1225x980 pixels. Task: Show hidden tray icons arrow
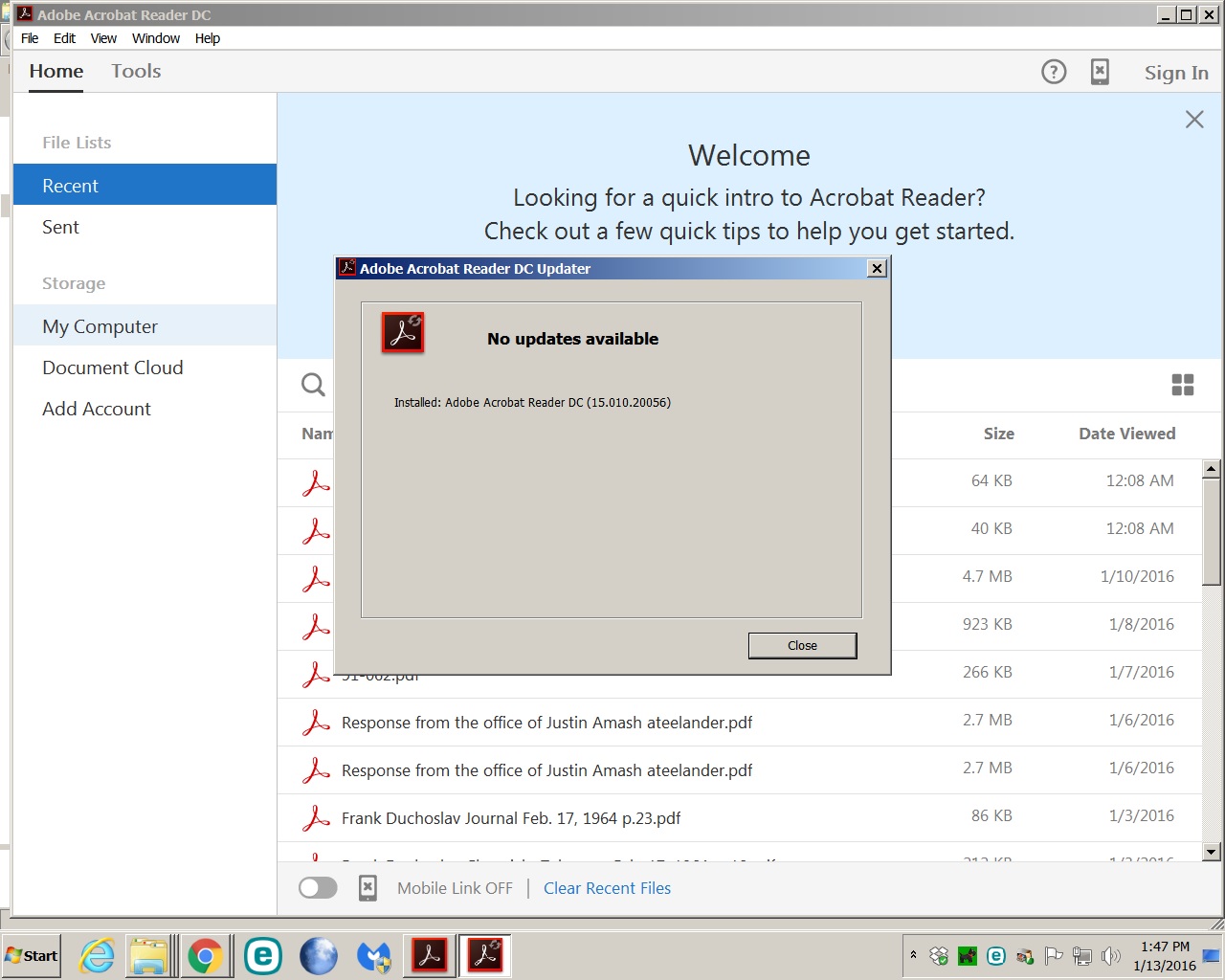(913, 955)
